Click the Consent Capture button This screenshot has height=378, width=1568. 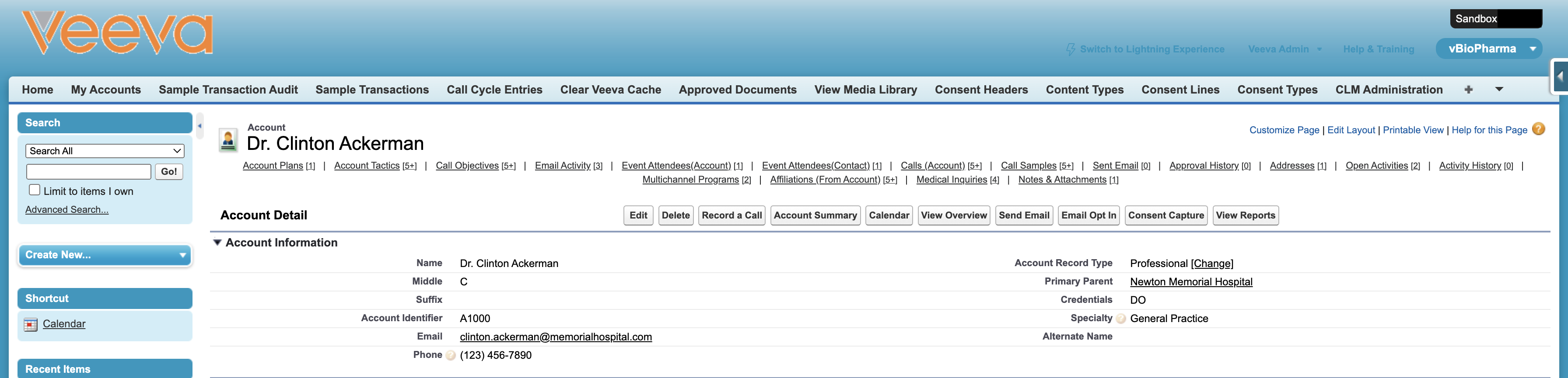pyautogui.click(x=1165, y=215)
